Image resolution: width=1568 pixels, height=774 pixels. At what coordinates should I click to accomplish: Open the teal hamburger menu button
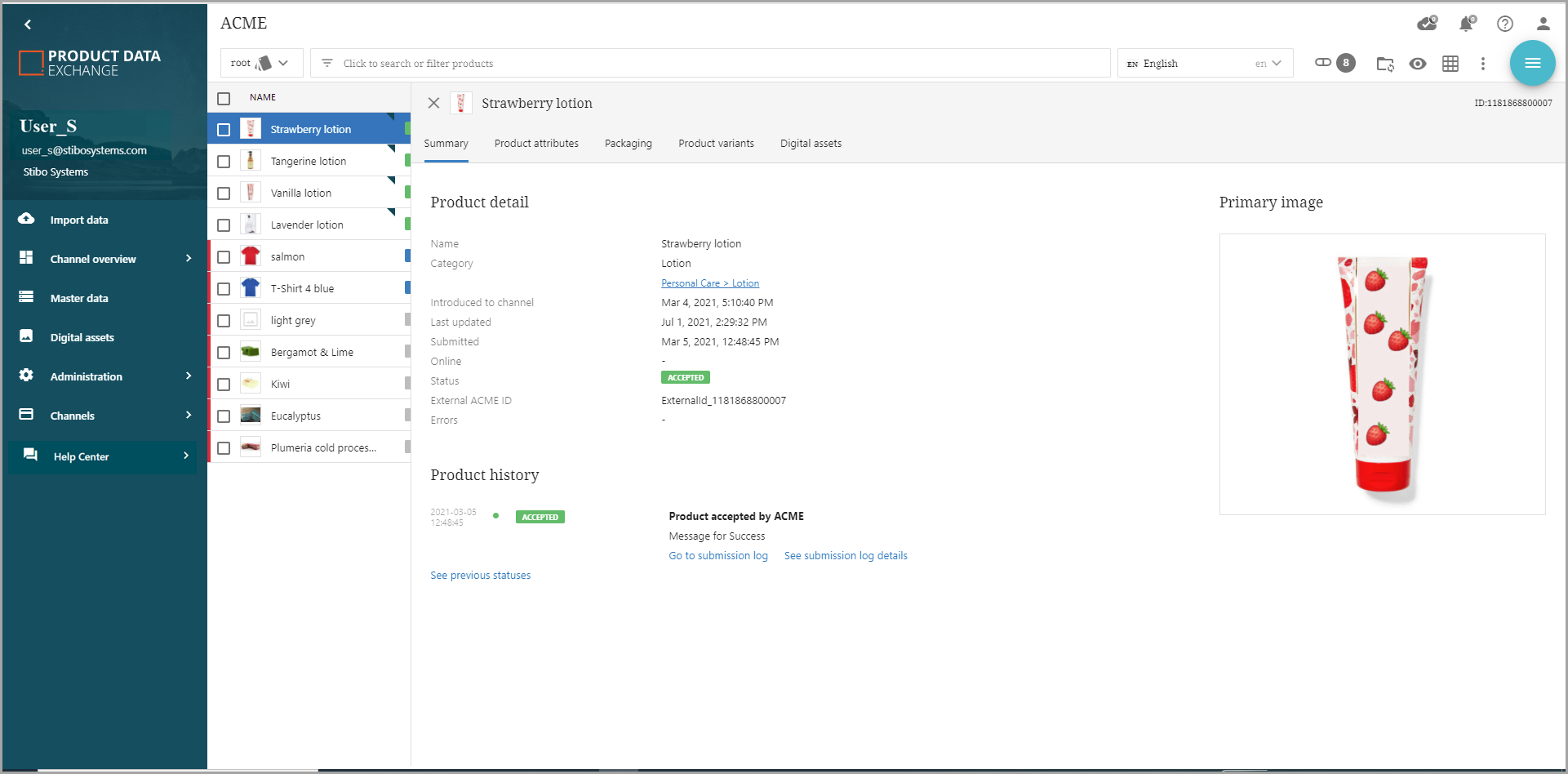click(x=1532, y=63)
